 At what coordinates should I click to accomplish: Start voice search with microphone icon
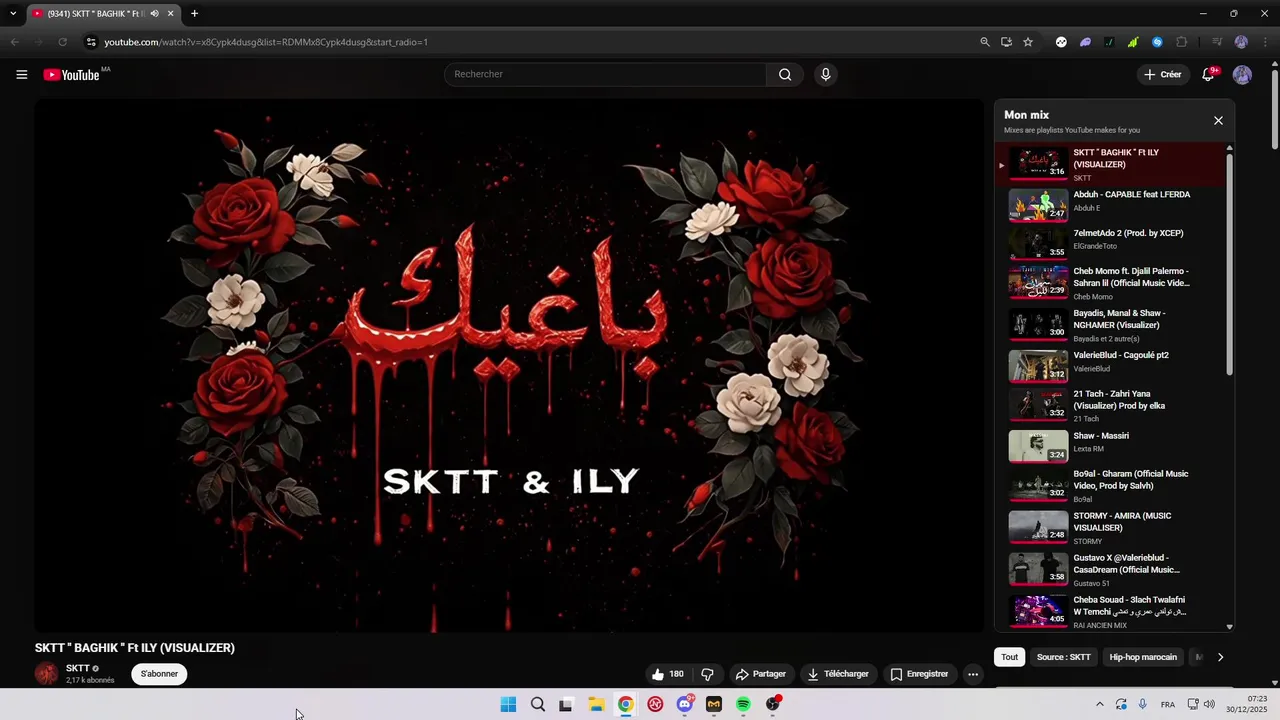[825, 74]
